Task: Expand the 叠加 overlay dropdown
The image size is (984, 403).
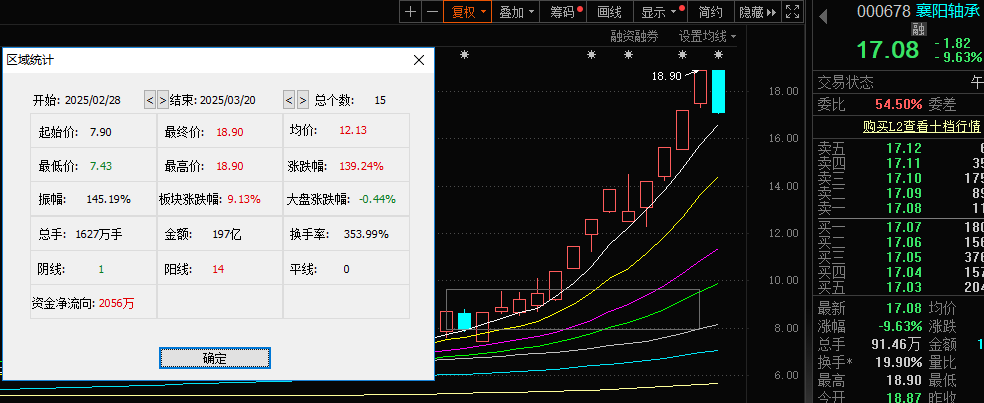Action: click(517, 12)
